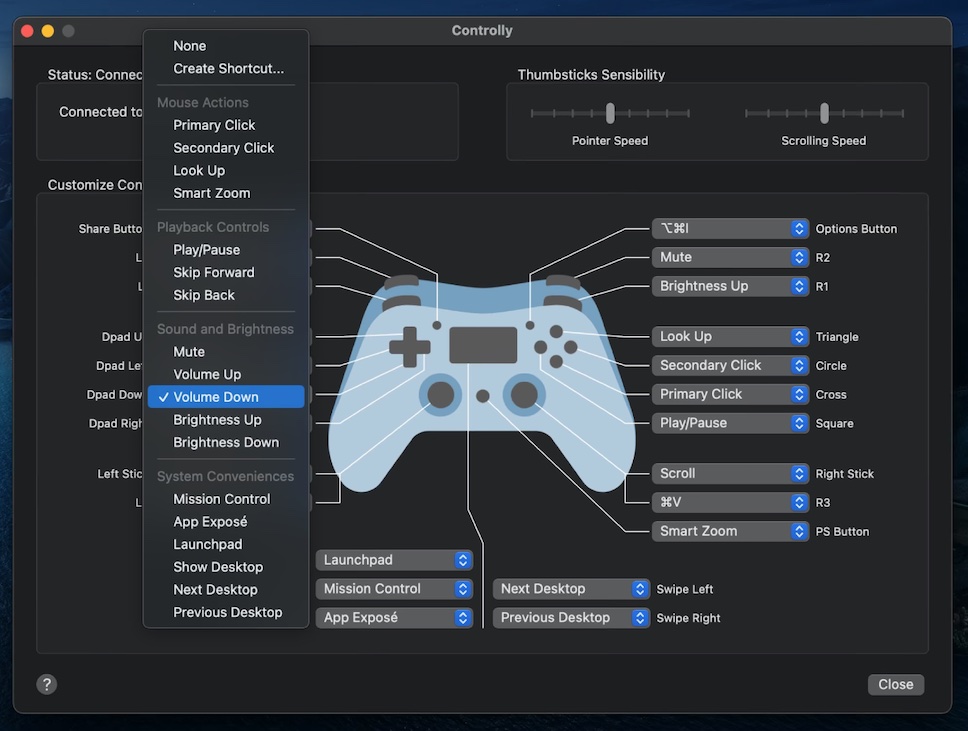Click the PS button on the controller diagram
The width and height of the screenshot is (968, 731).
(483, 396)
